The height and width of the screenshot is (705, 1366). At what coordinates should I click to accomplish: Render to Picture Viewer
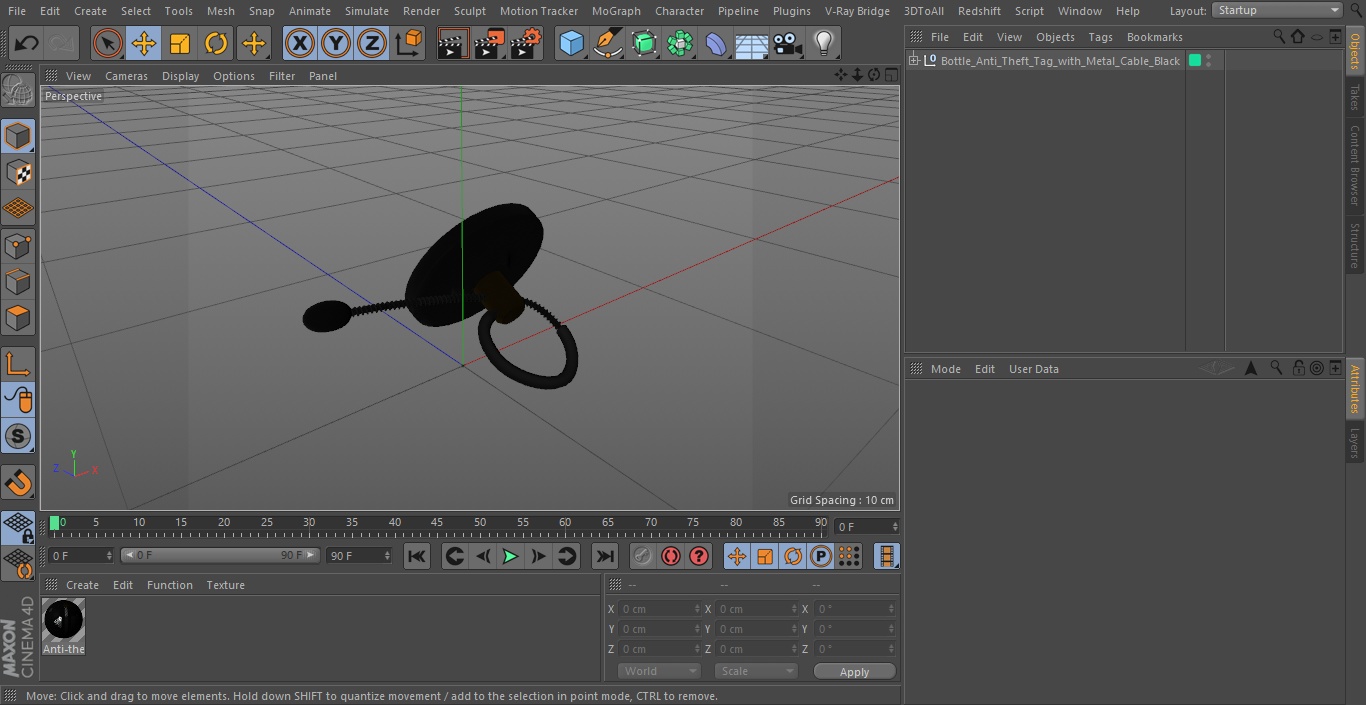(x=489, y=43)
